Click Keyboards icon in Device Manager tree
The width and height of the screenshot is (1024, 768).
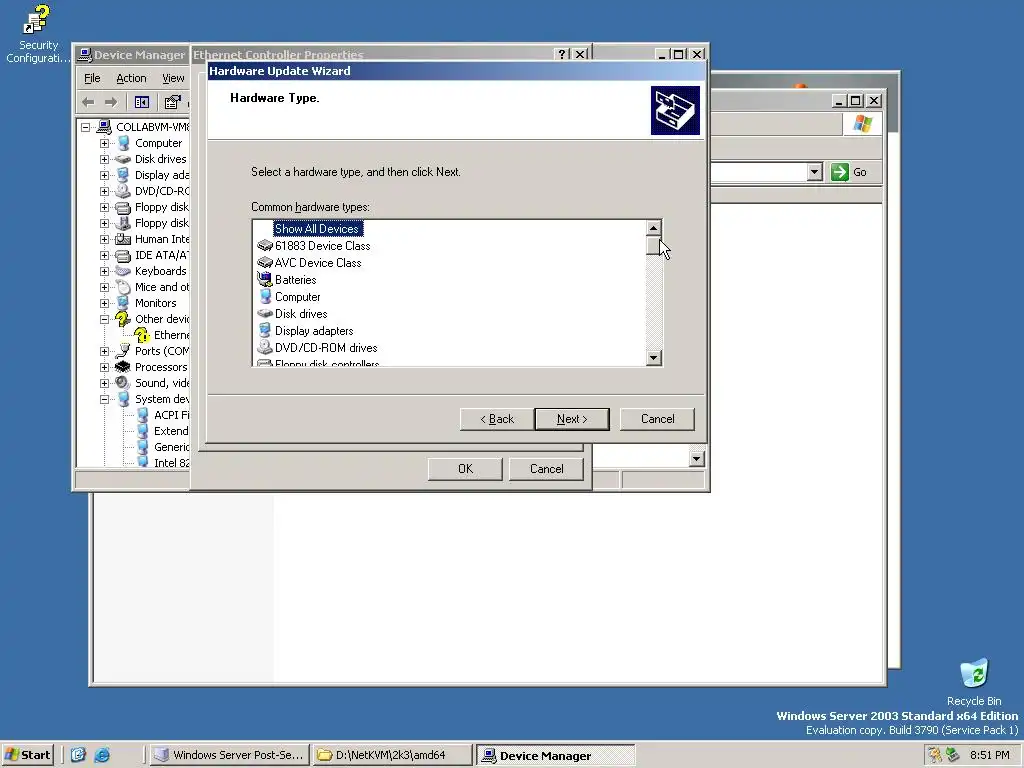123,271
